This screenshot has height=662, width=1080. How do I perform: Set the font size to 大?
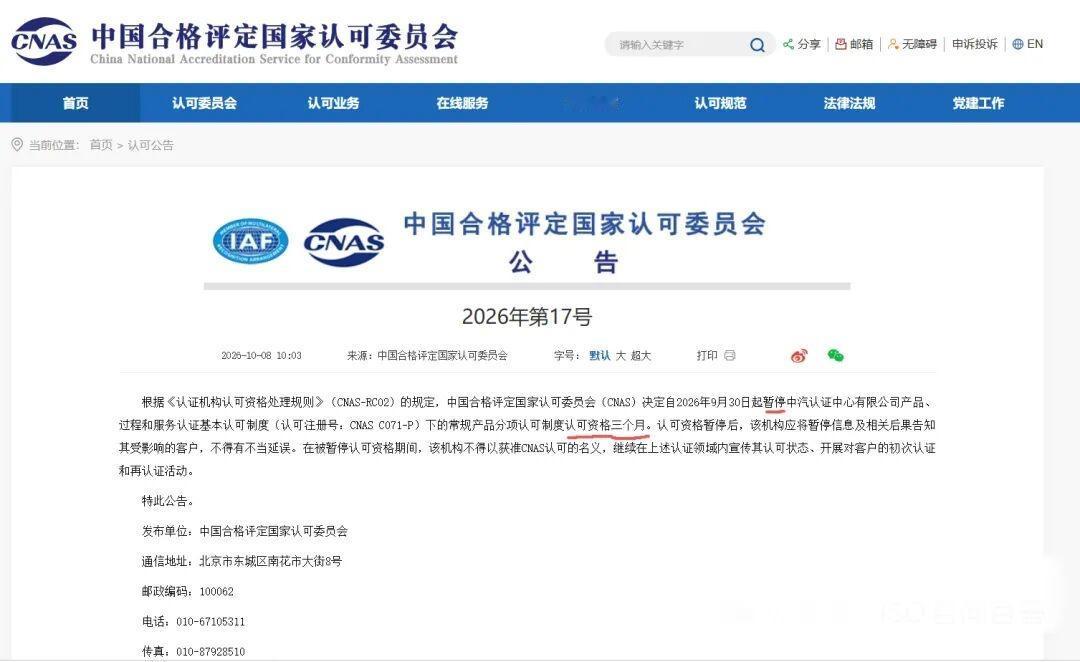(621, 355)
